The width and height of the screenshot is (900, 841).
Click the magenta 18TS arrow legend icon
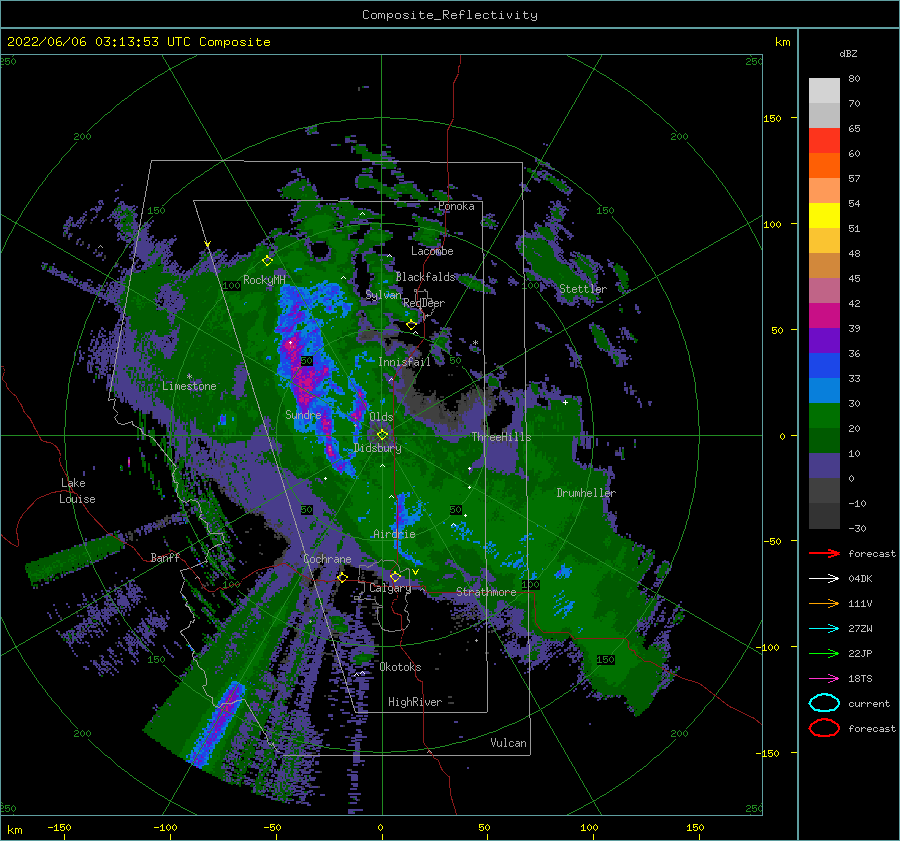[824, 679]
